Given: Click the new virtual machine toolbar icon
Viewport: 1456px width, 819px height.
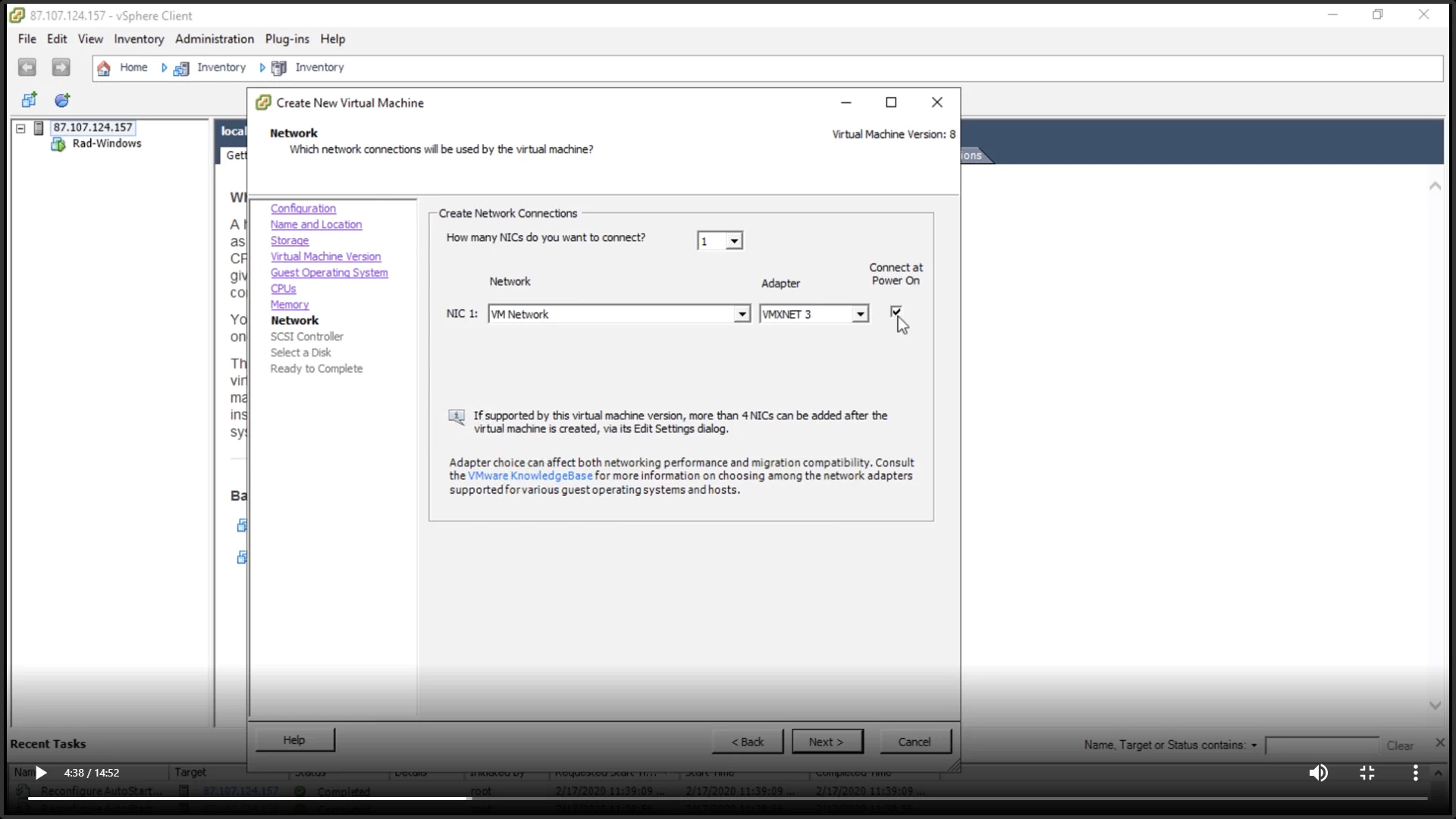Looking at the screenshot, I should pyautogui.click(x=30, y=100).
